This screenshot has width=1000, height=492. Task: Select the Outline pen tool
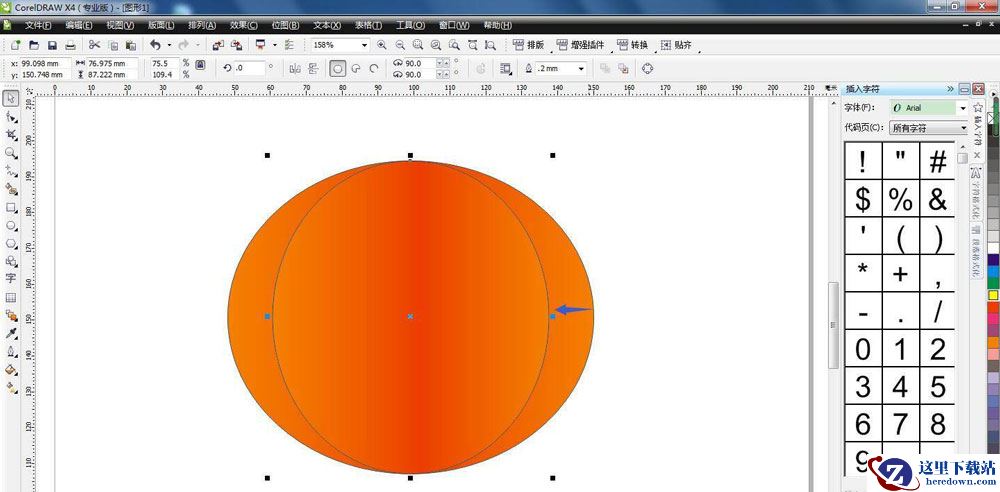tap(11, 352)
